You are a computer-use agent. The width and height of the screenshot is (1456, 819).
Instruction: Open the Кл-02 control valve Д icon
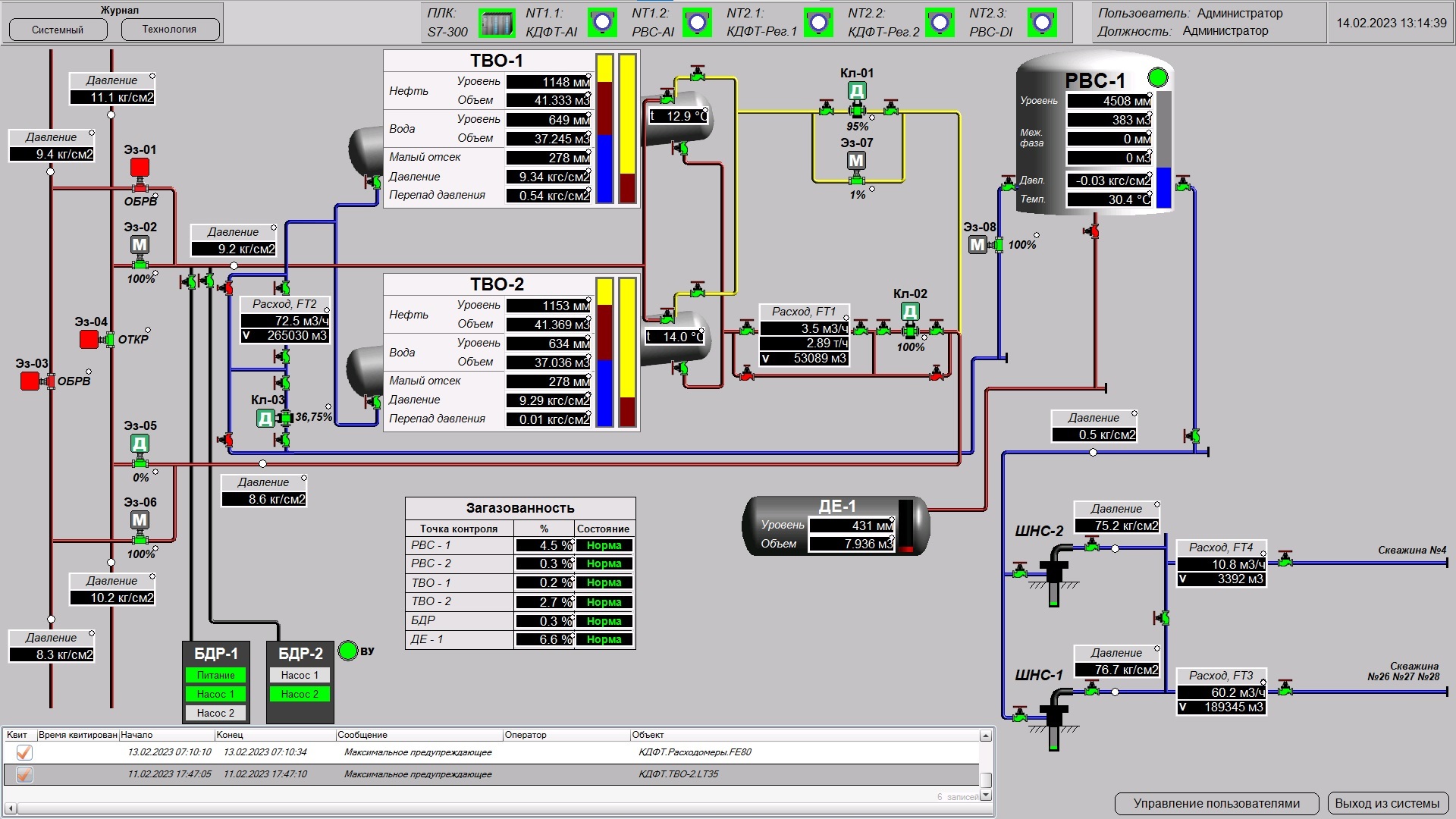tap(910, 312)
